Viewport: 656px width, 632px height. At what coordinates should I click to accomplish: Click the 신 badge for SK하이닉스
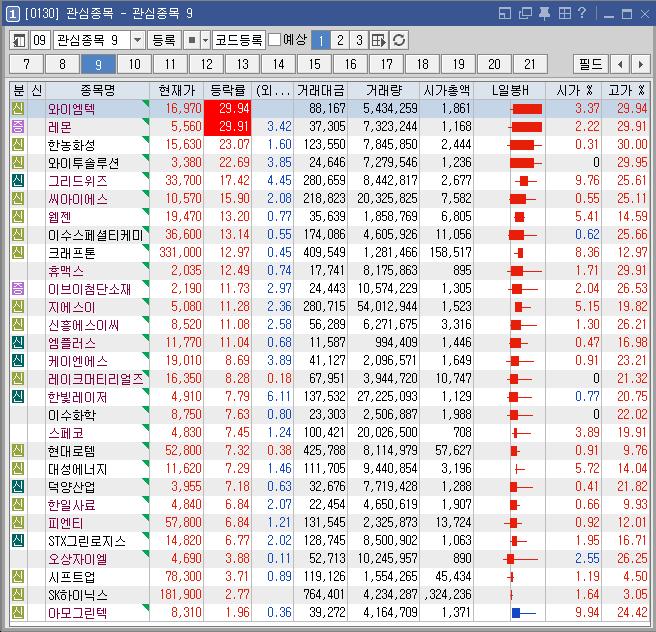(x=18, y=594)
